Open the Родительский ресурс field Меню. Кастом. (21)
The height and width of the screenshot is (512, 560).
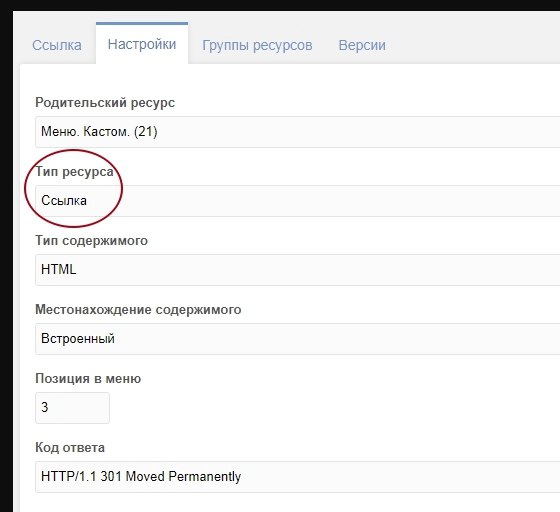click(298, 132)
